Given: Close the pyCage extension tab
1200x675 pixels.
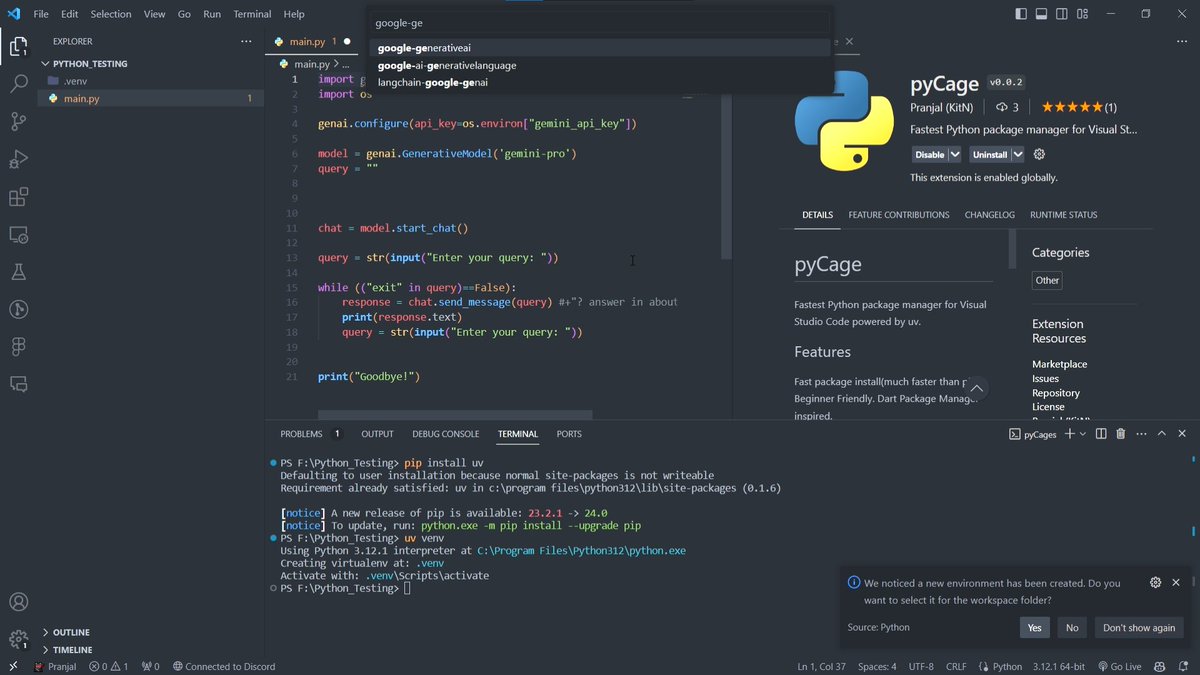Looking at the screenshot, I should pos(850,42).
